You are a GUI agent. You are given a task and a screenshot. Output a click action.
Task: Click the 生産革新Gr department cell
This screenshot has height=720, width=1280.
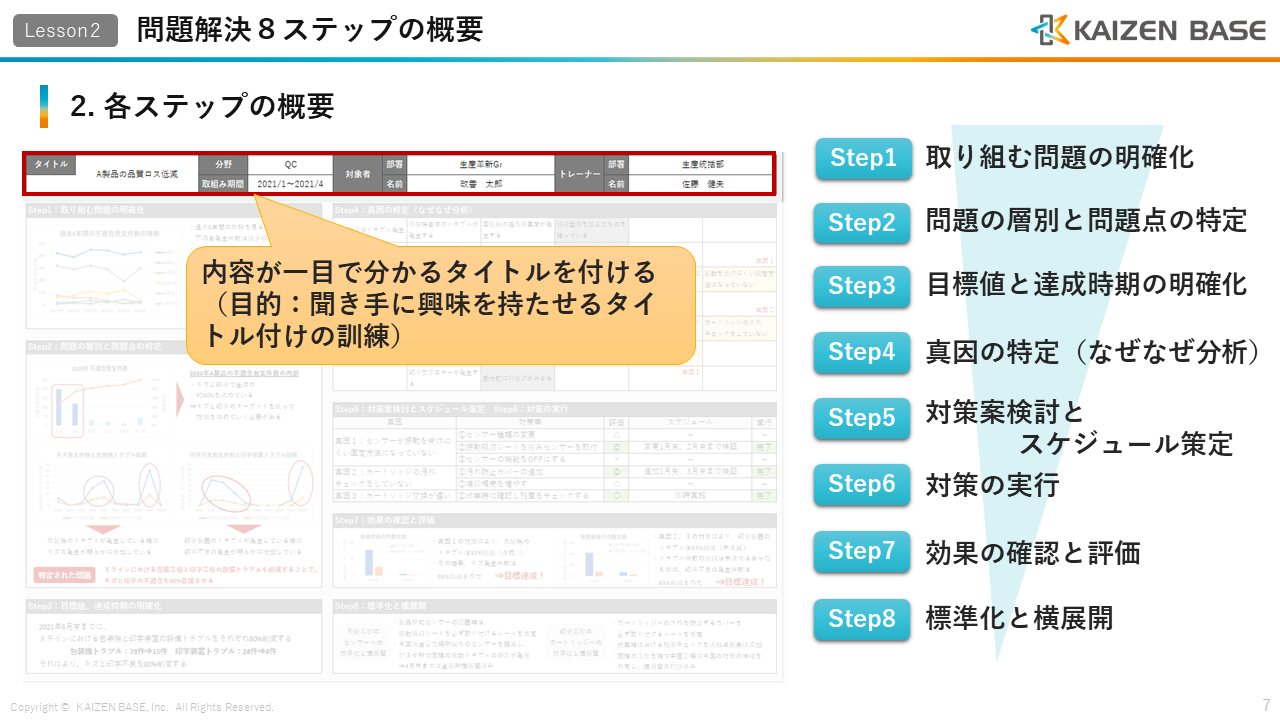481,164
